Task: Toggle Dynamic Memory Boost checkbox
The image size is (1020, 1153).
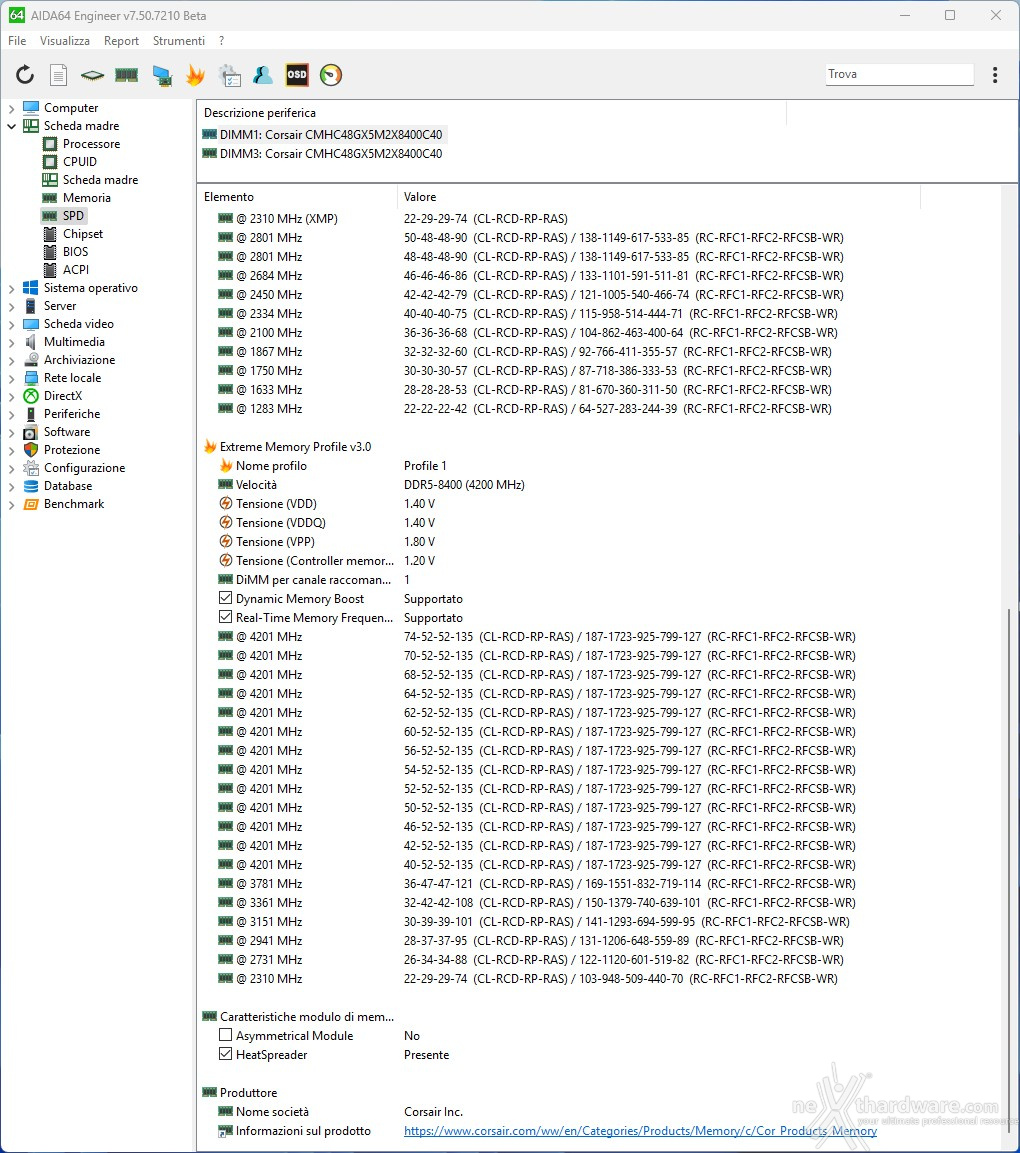Action: [226, 599]
